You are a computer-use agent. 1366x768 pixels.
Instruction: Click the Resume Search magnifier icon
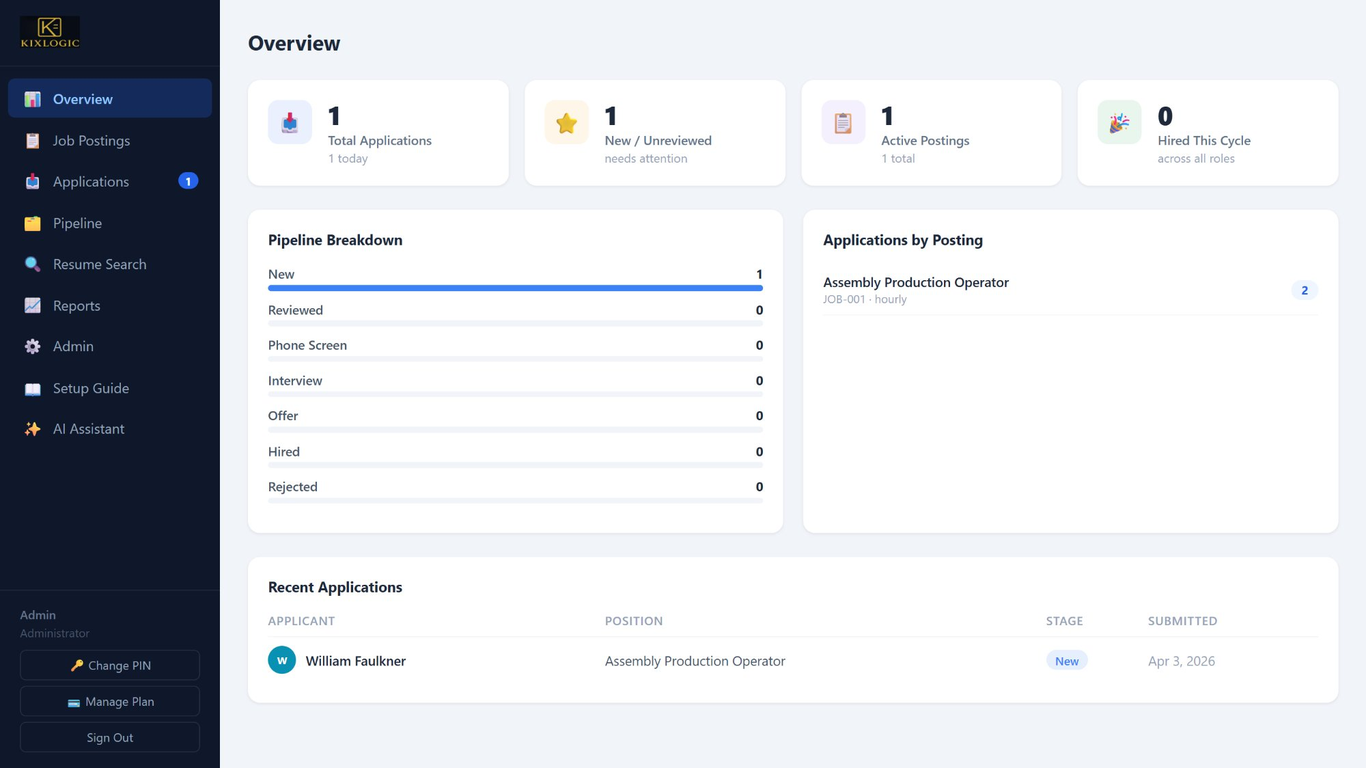pos(33,264)
